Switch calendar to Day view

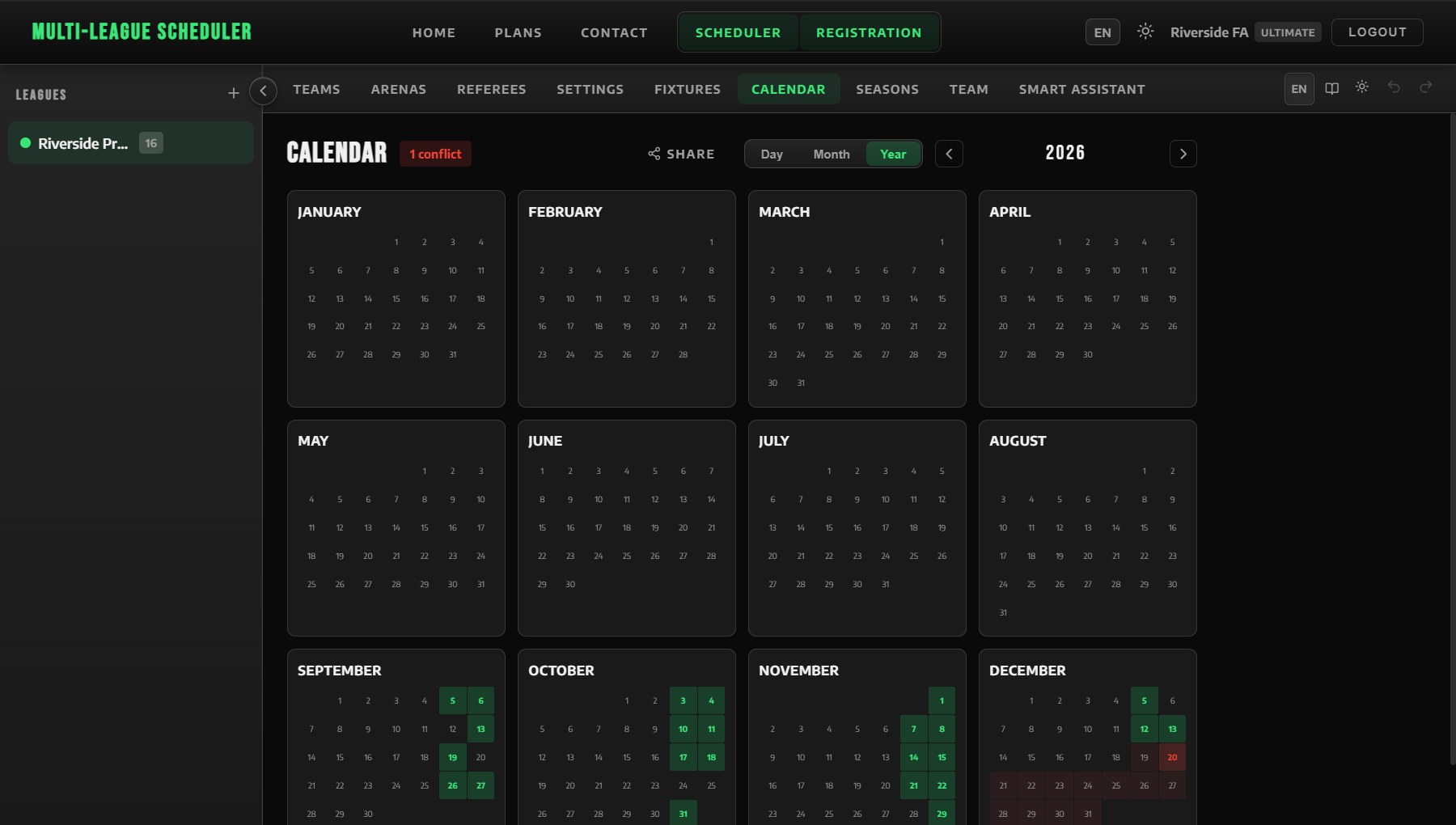pos(772,154)
